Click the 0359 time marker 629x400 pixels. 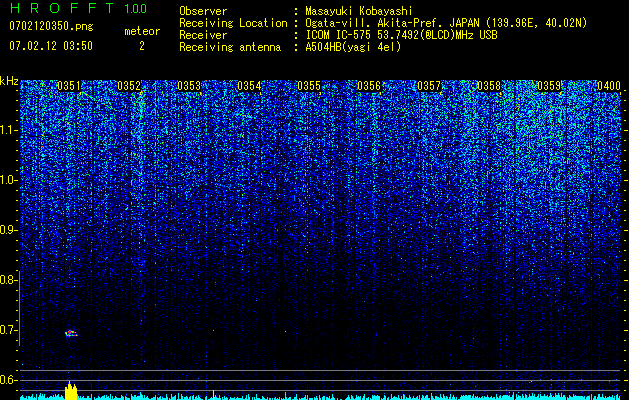point(549,86)
